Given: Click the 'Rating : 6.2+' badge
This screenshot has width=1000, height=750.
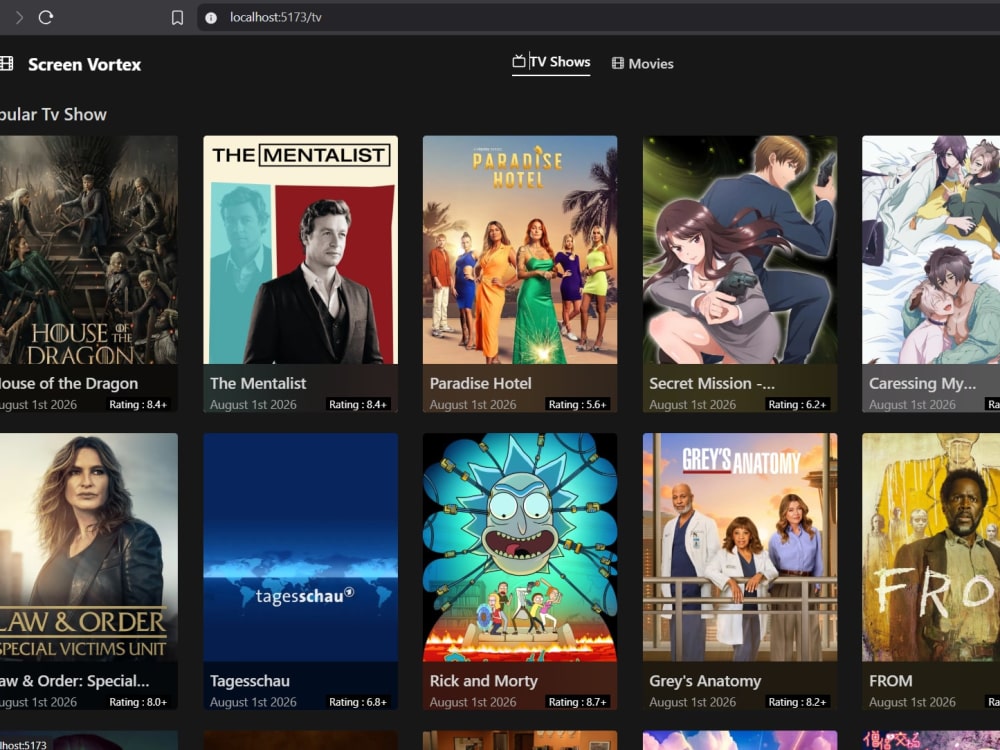Looking at the screenshot, I should (797, 404).
